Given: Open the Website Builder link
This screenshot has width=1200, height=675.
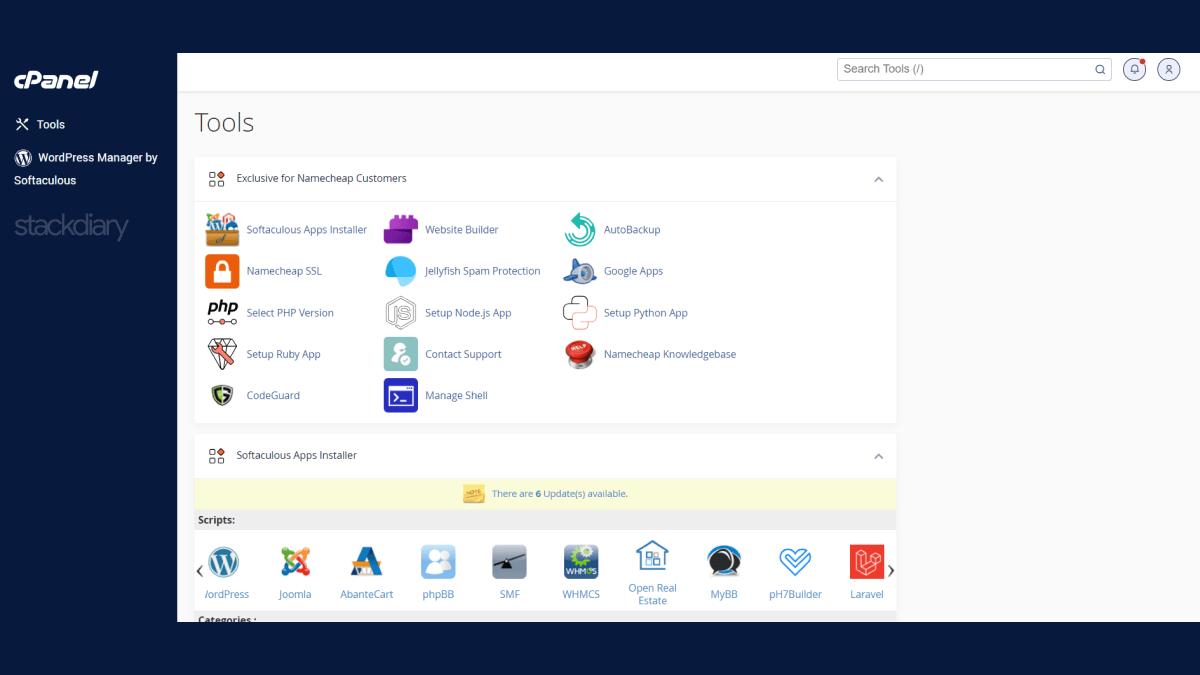Looking at the screenshot, I should [462, 230].
